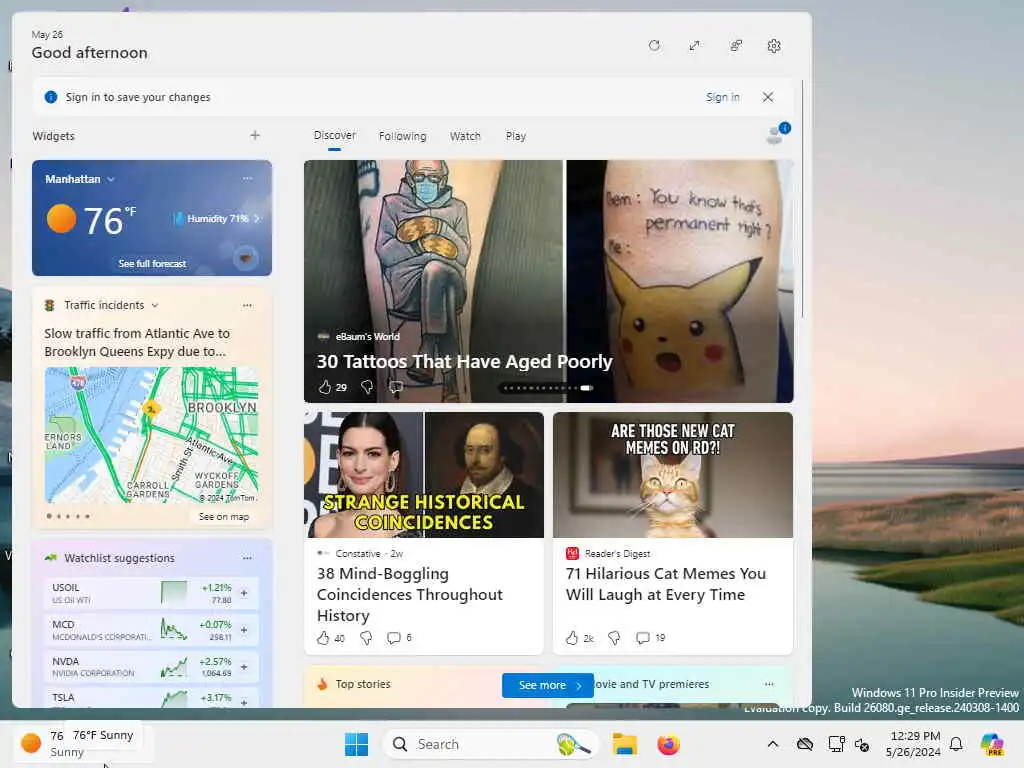The image size is (1024, 768).
Task: Open File Explorer from taskbar
Action: click(624, 744)
